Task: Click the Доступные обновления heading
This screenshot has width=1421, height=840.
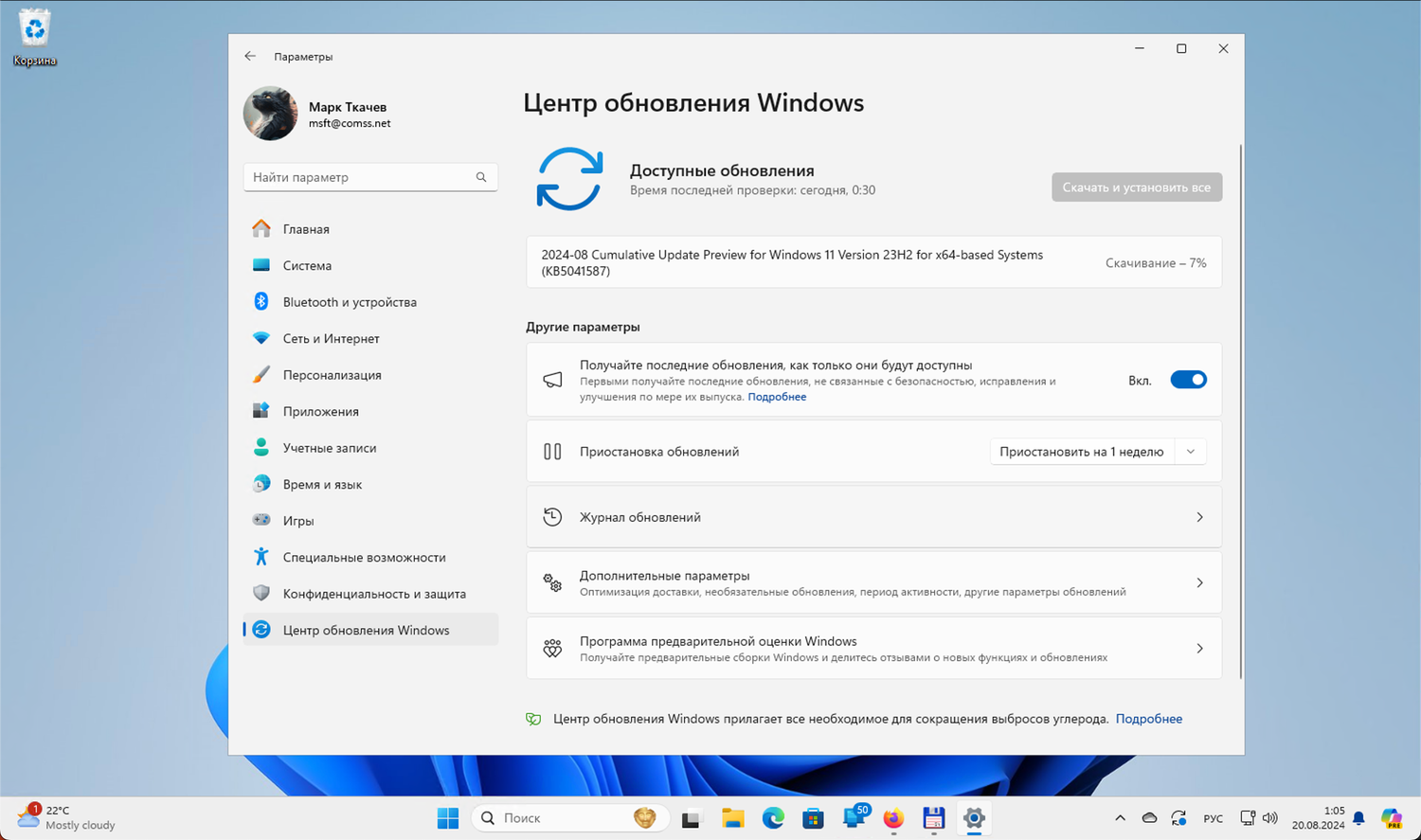Action: [722, 170]
